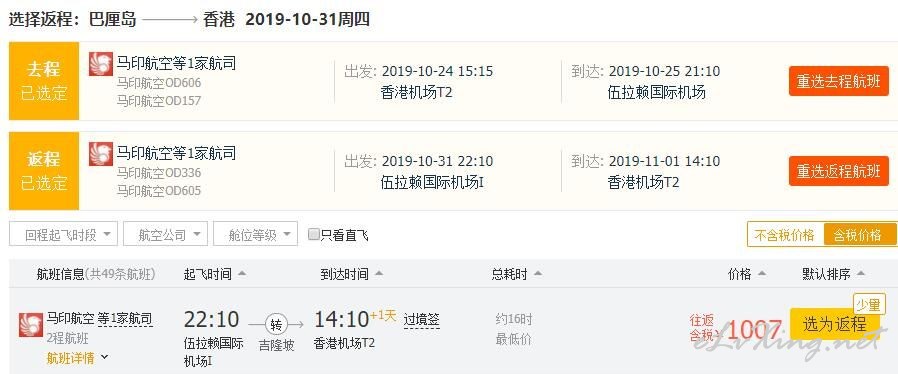The image size is (898, 374).
Task: Open the 舱位等级 dropdown
Action: [255, 234]
